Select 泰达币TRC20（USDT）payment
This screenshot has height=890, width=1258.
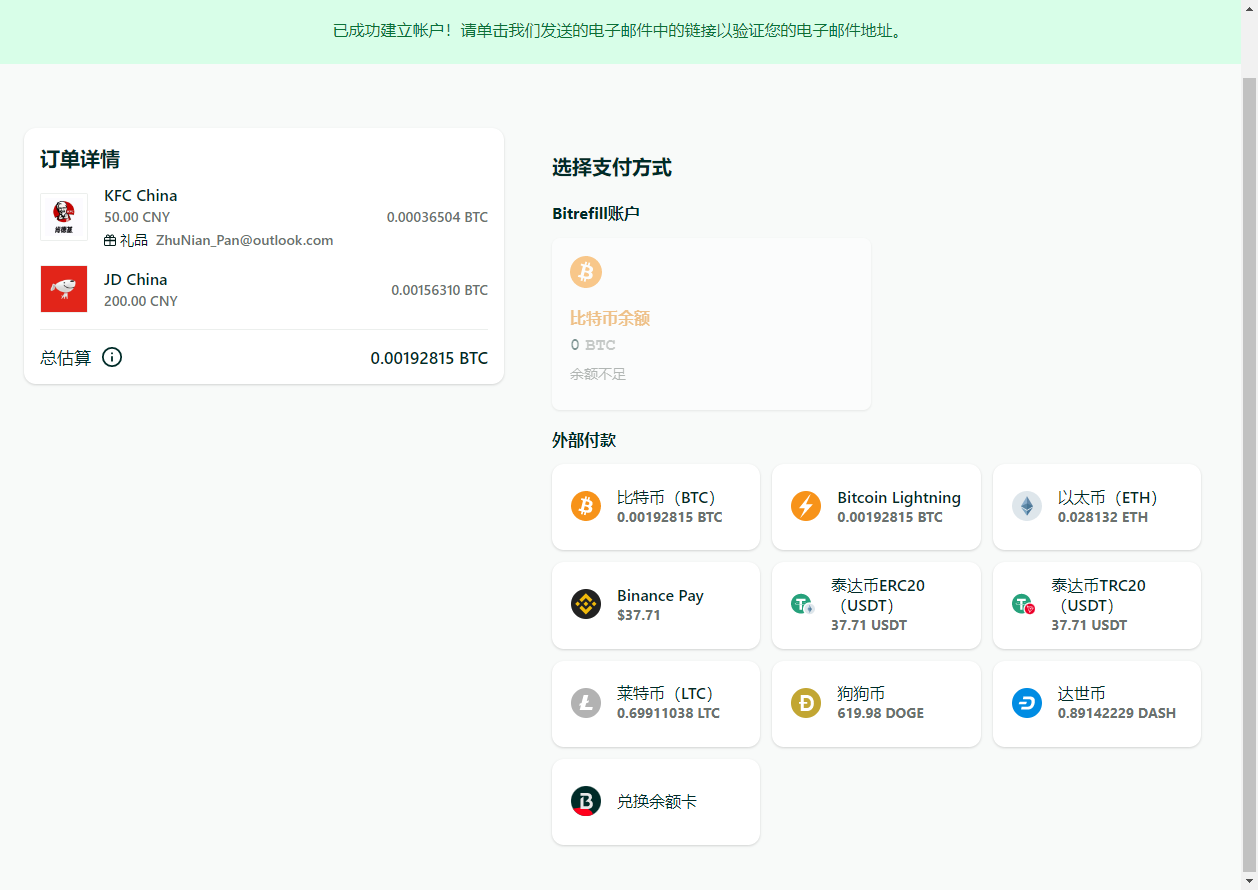click(x=1097, y=605)
